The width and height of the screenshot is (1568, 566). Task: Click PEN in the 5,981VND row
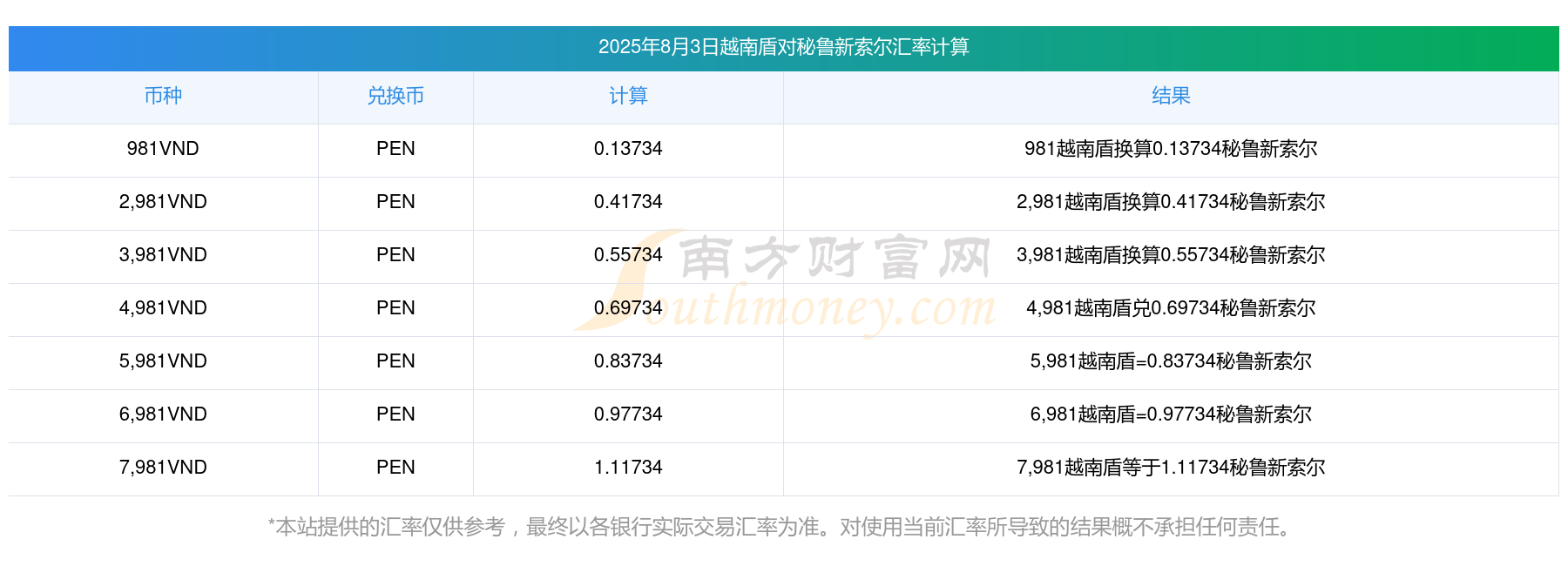point(395,361)
